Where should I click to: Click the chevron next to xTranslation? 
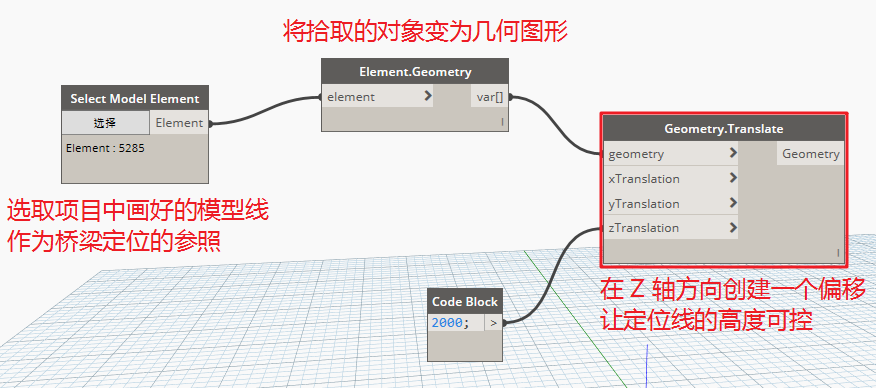(733, 178)
